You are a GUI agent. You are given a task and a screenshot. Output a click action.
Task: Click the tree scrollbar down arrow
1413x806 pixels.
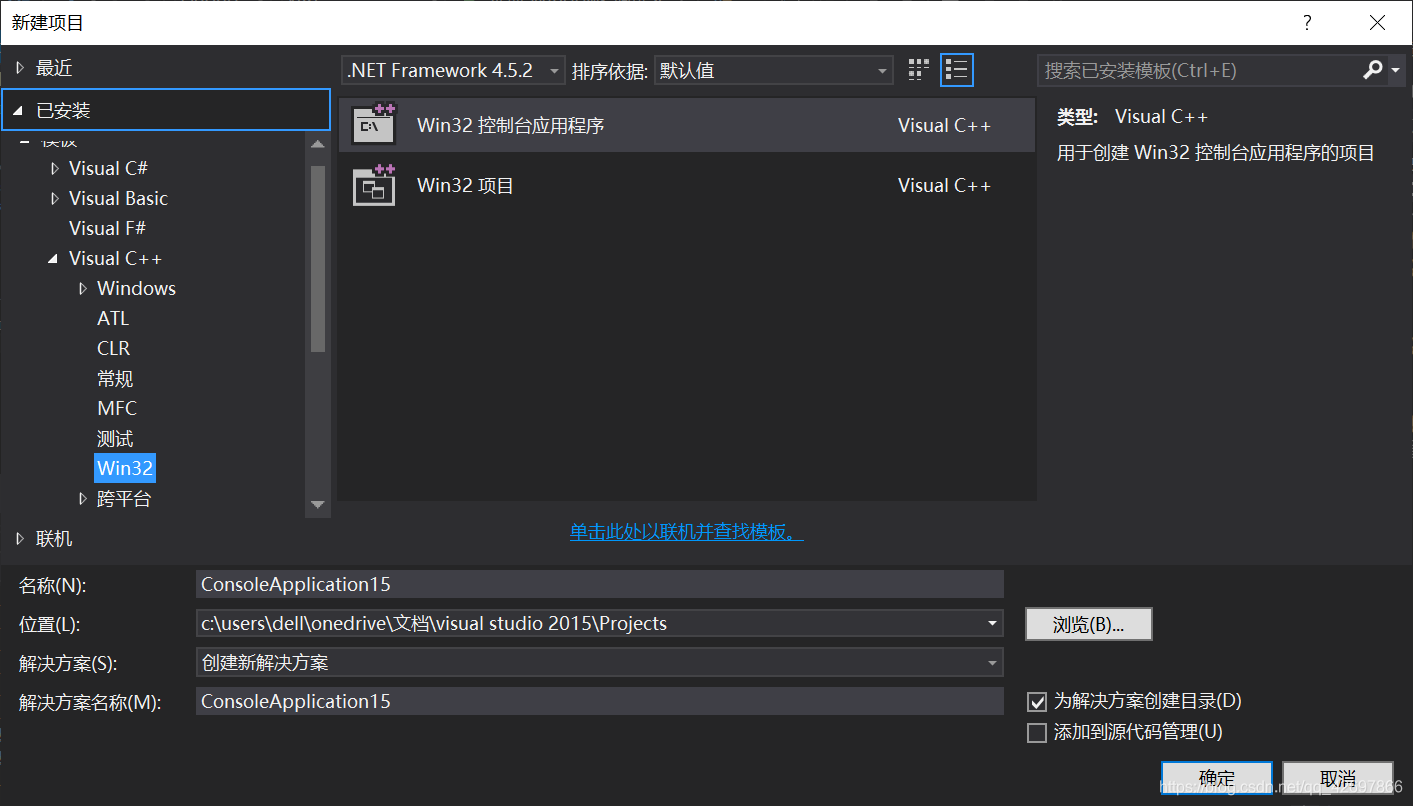click(x=318, y=505)
